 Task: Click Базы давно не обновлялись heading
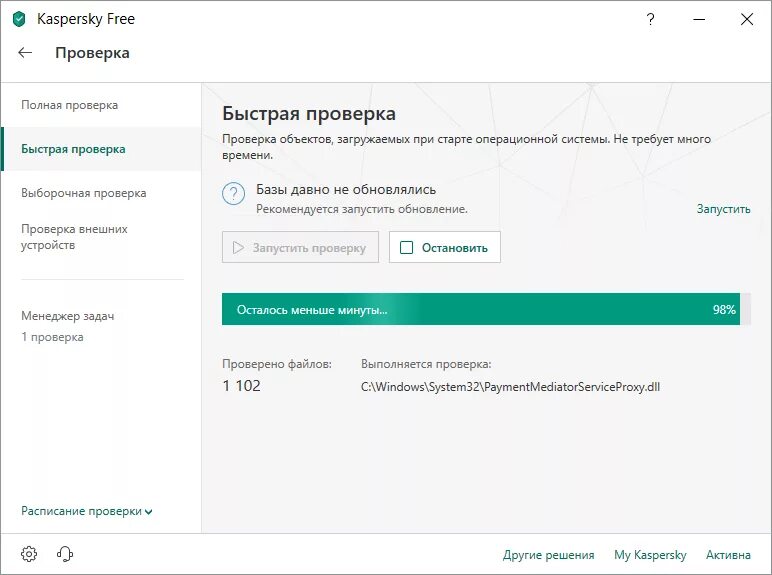(x=346, y=190)
